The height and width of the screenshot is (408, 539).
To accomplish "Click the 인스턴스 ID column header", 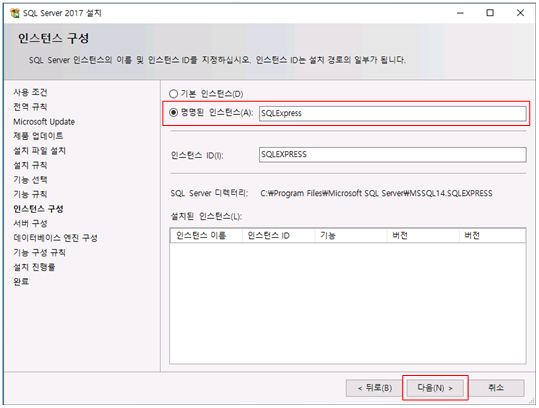I will [x=279, y=236].
